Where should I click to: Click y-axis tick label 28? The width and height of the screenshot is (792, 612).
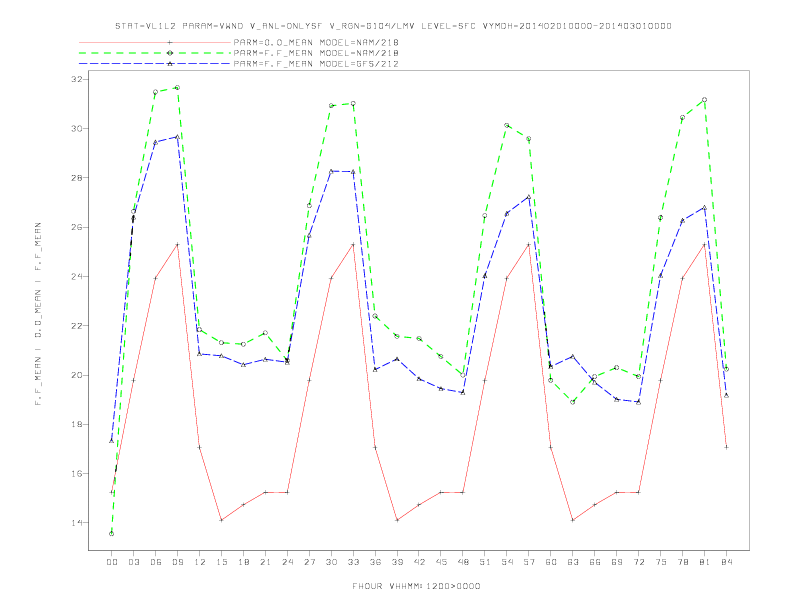click(76, 178)
